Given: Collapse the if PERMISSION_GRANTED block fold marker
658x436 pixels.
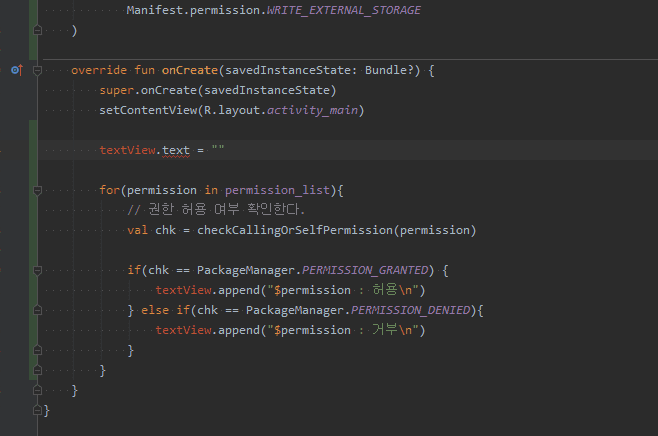Looking at the screenshot, I should 37,271.
